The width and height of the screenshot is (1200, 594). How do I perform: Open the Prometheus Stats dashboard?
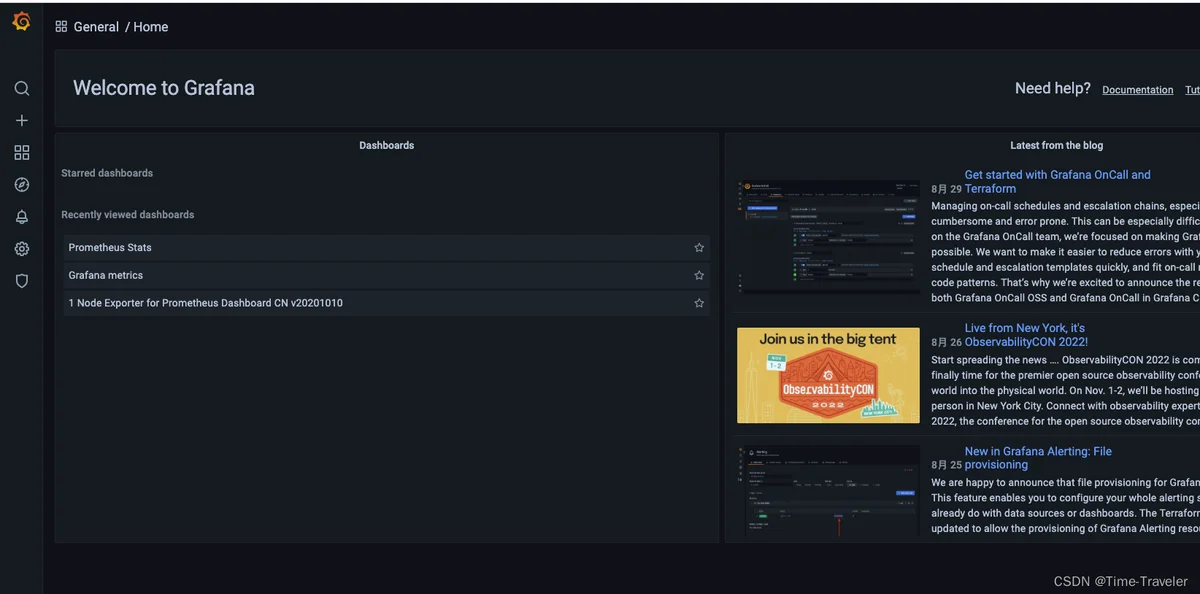click(386, 248)
